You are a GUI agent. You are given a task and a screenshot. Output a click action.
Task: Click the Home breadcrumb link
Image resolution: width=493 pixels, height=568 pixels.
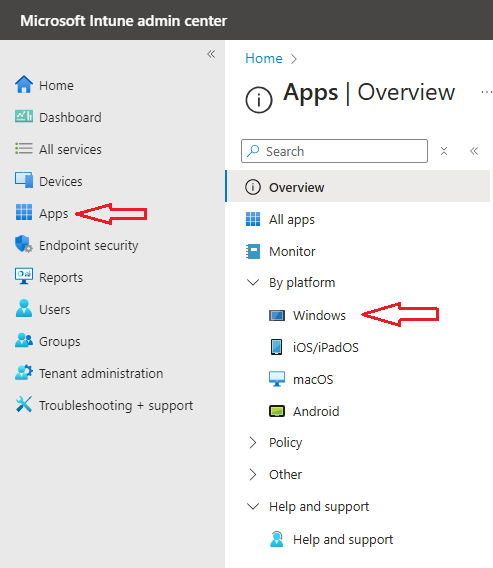pyautogui.click(x=264, y=58)
